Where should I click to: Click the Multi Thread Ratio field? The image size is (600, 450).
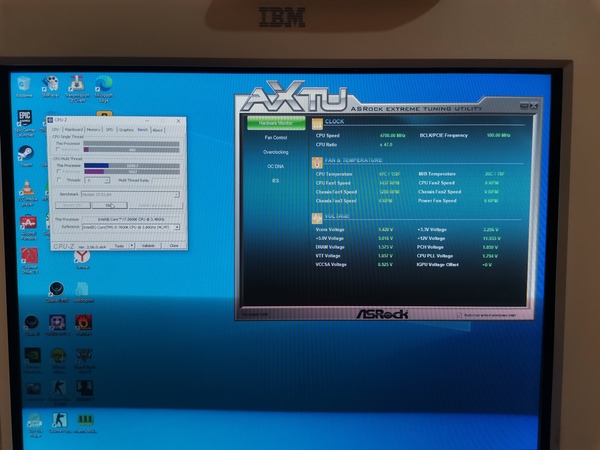point(167,180)
